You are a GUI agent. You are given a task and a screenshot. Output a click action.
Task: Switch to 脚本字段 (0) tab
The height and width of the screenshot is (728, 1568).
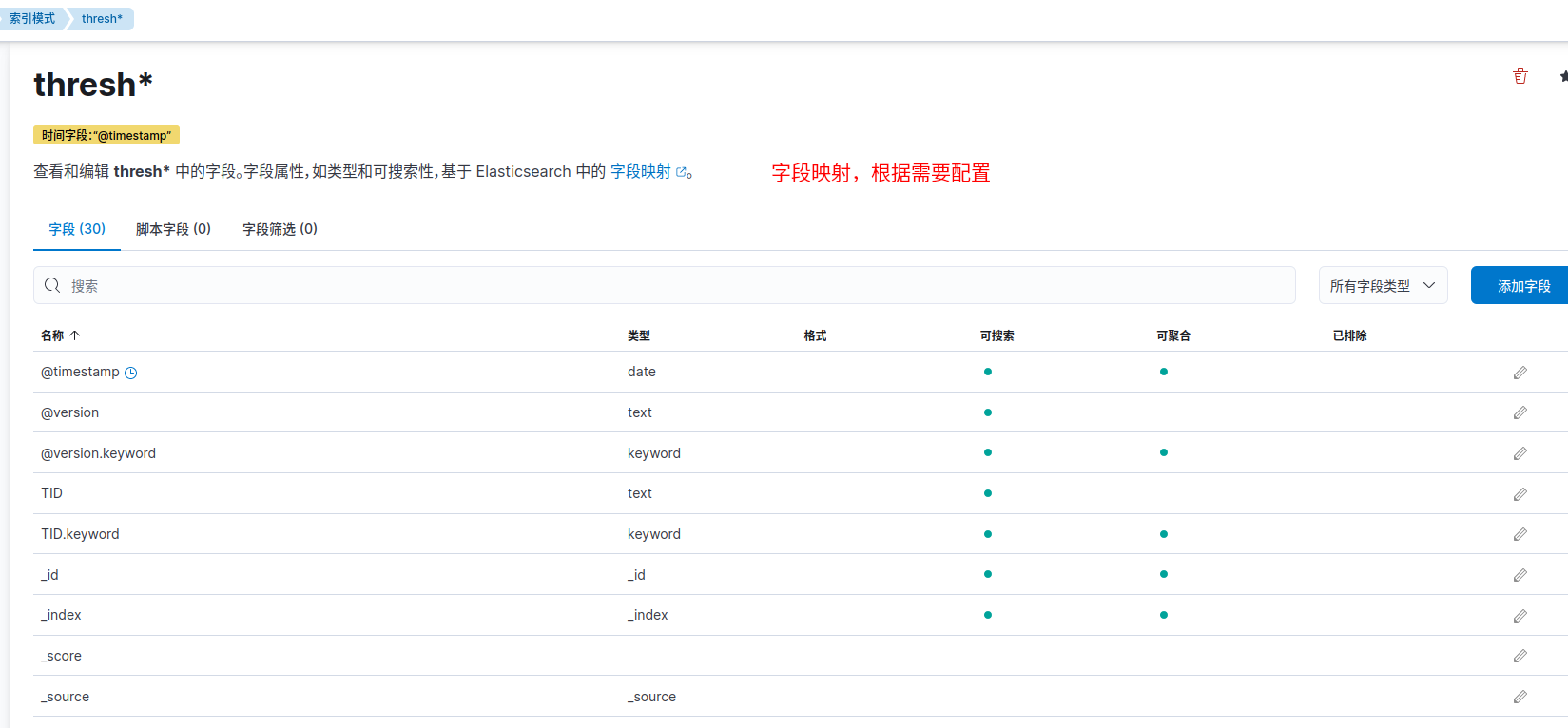[x=173, y=229]
